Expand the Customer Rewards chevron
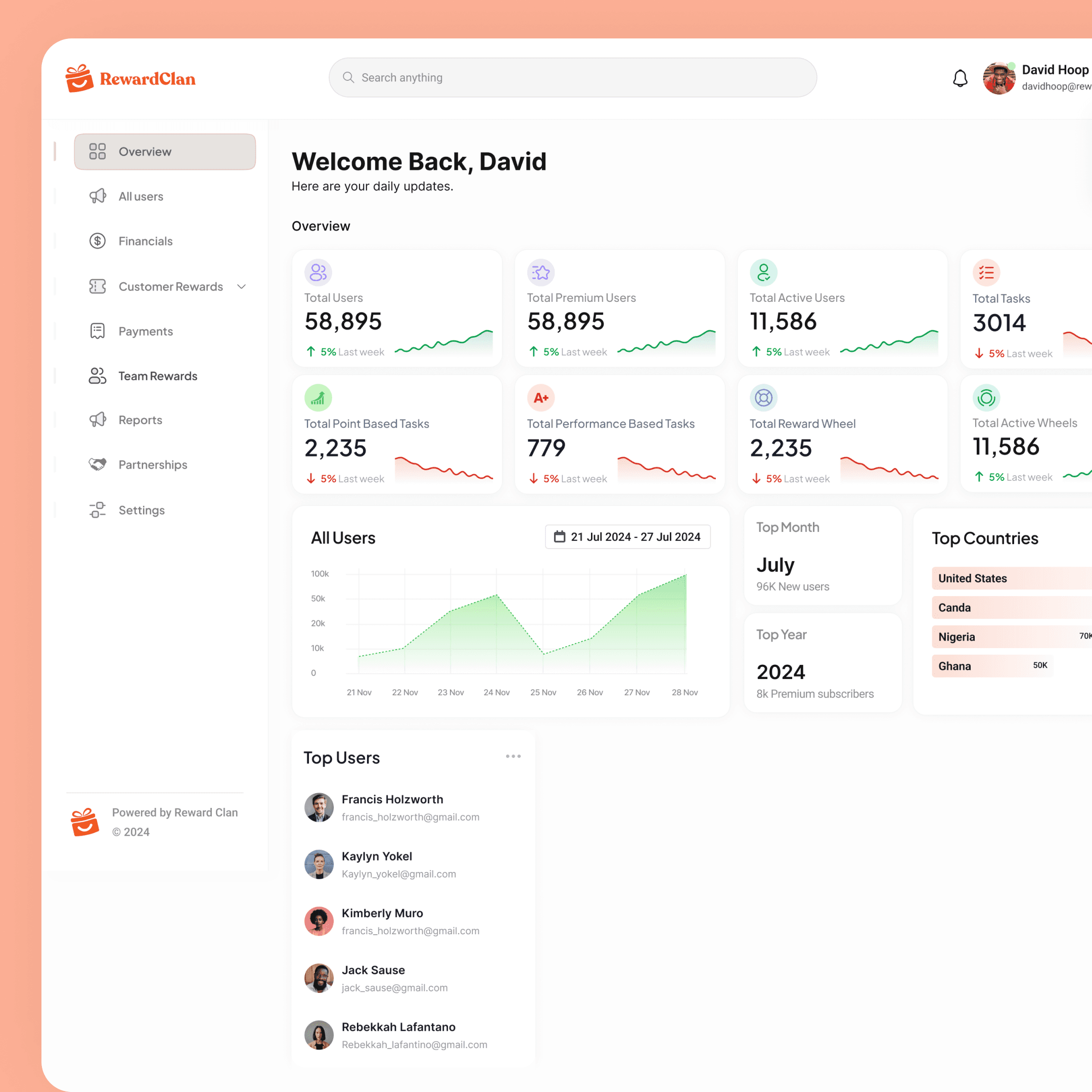Viewport: 1092px width, 1092px height. [x=241, y=287]
